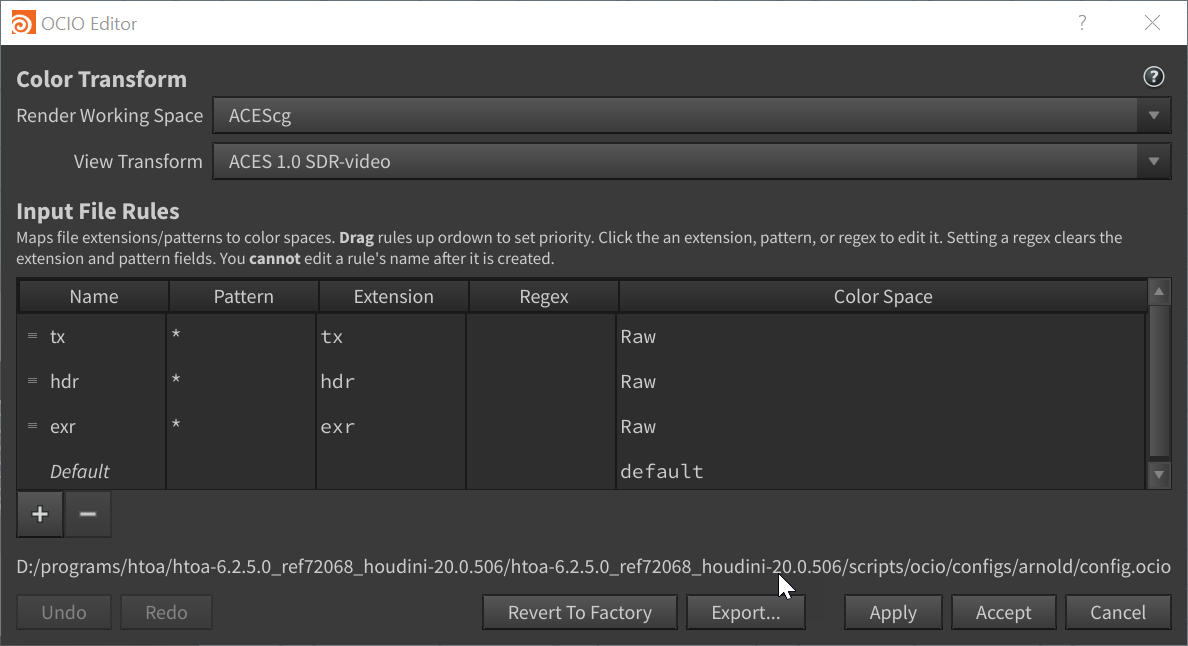Screen dimensions: 1188x646
Task: Open the circled question-mark help icon
Action: point(1153,76)
